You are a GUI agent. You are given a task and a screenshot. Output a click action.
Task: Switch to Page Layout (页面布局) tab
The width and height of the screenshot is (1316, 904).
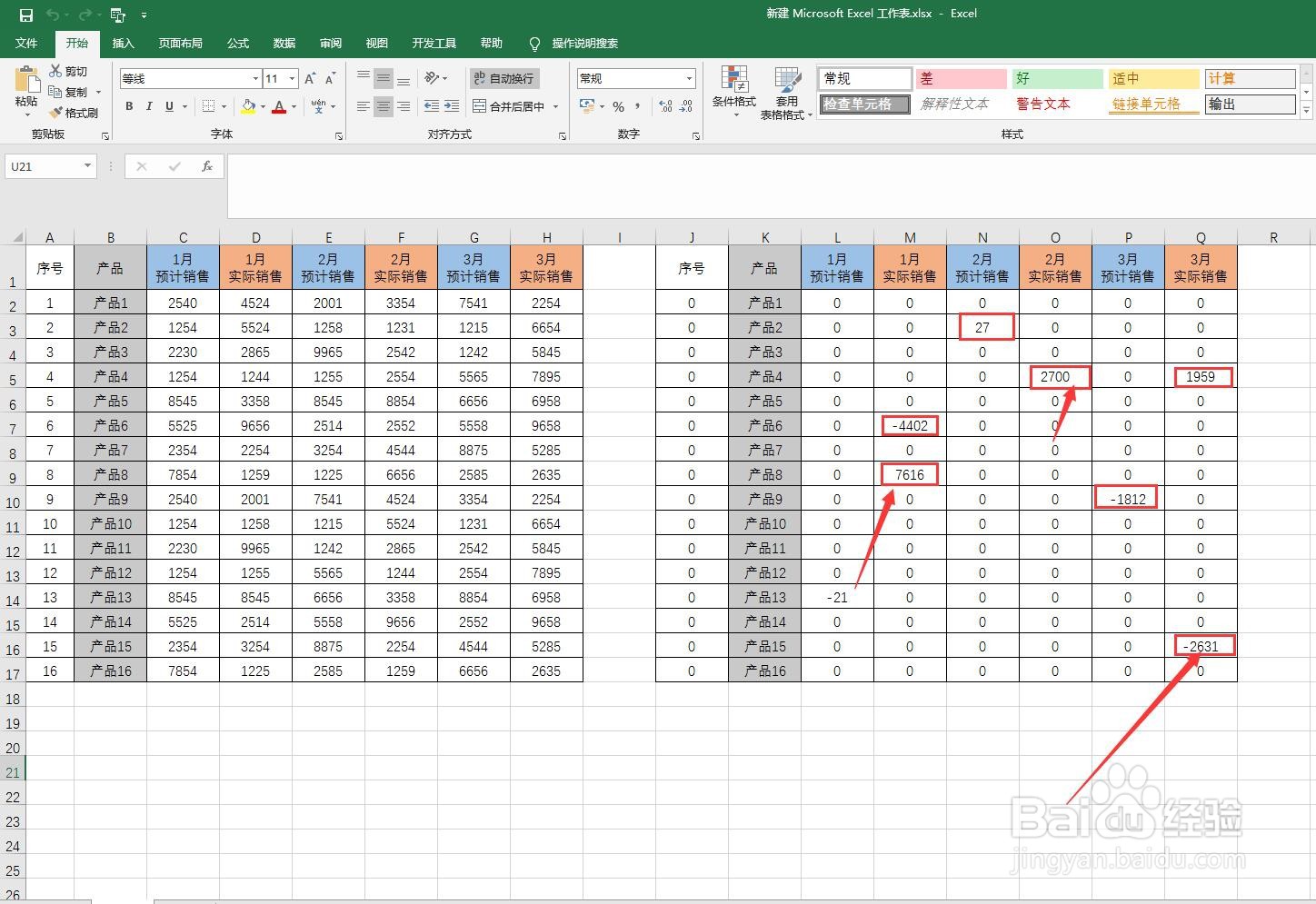180,44
